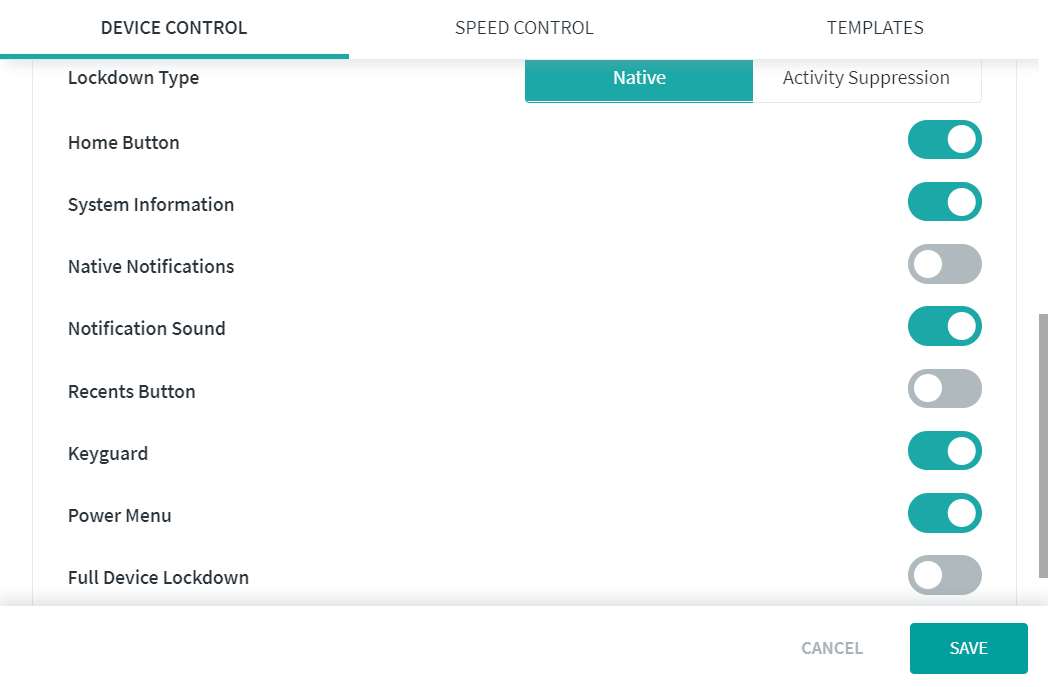Click the Native Notifications label text
The image size is (1048, 687).
point(151,267)
